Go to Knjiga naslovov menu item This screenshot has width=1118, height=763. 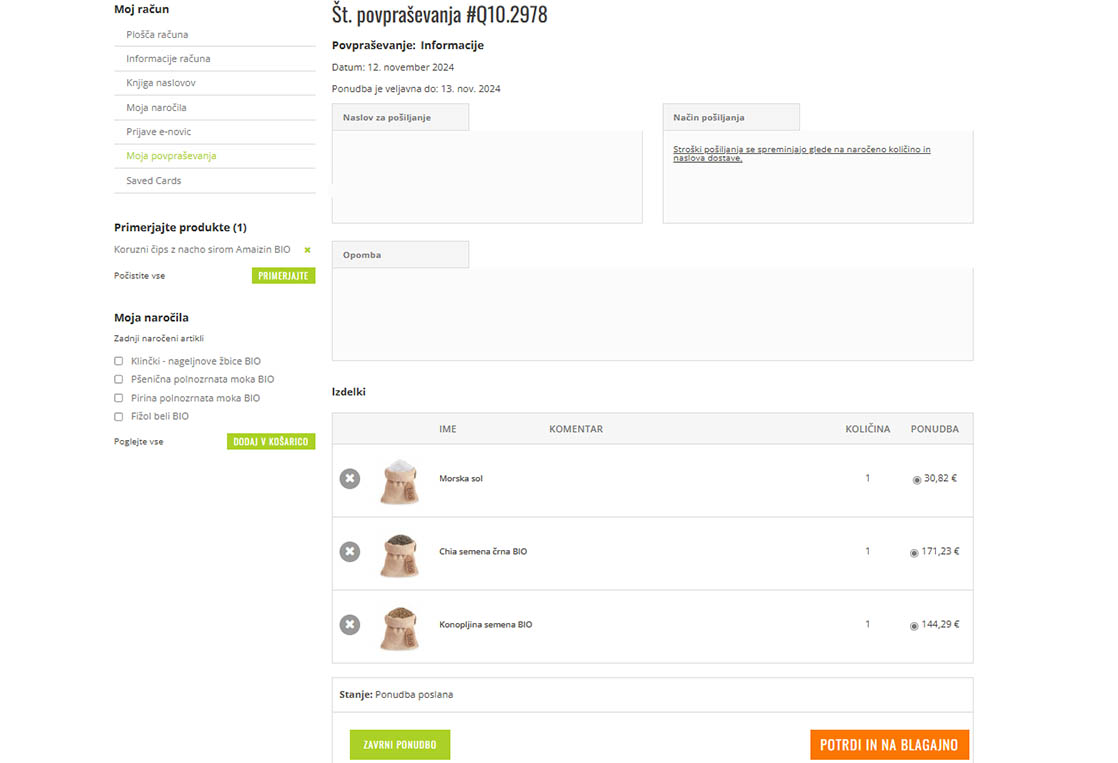click(x=161, y=83)
